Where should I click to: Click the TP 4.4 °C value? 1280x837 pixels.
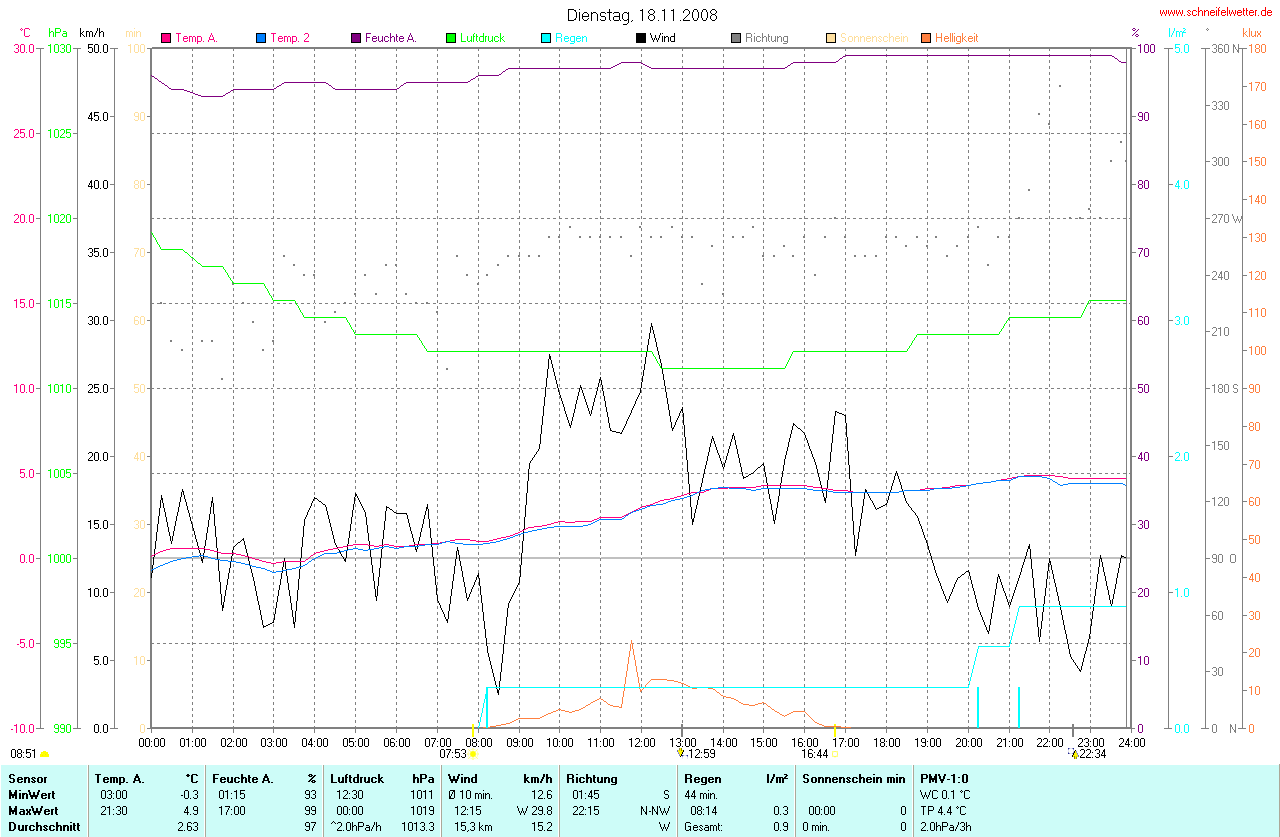[944, 810]
